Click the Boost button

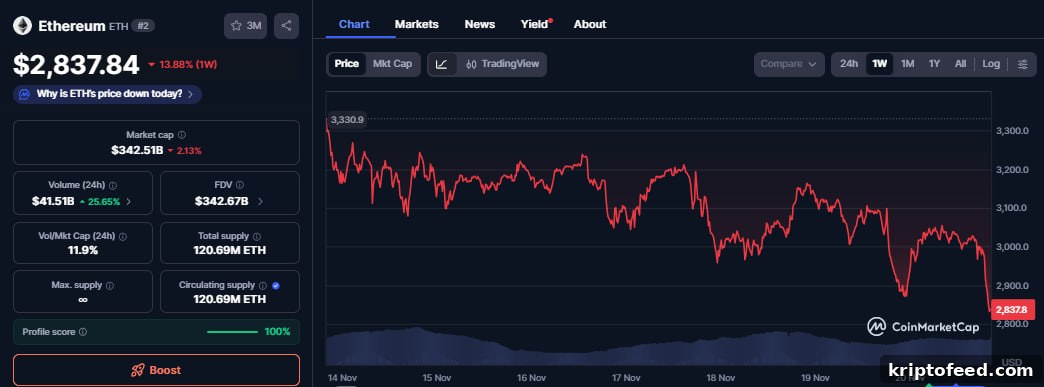(x=156, y=370)
